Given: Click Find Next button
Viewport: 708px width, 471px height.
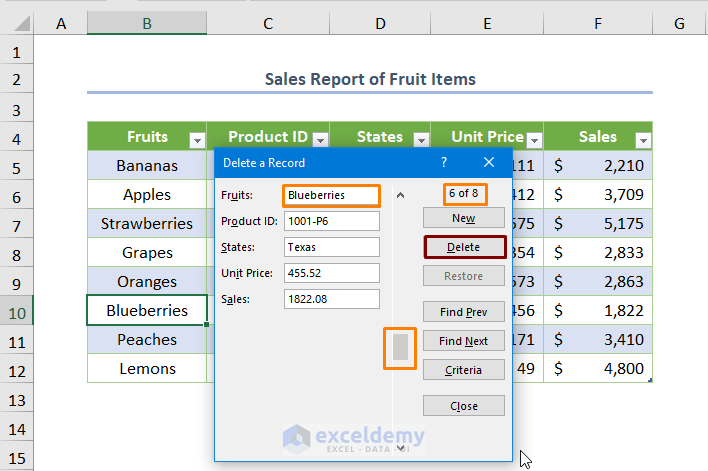Looking at the screenshot, I should tap(463, 341).
